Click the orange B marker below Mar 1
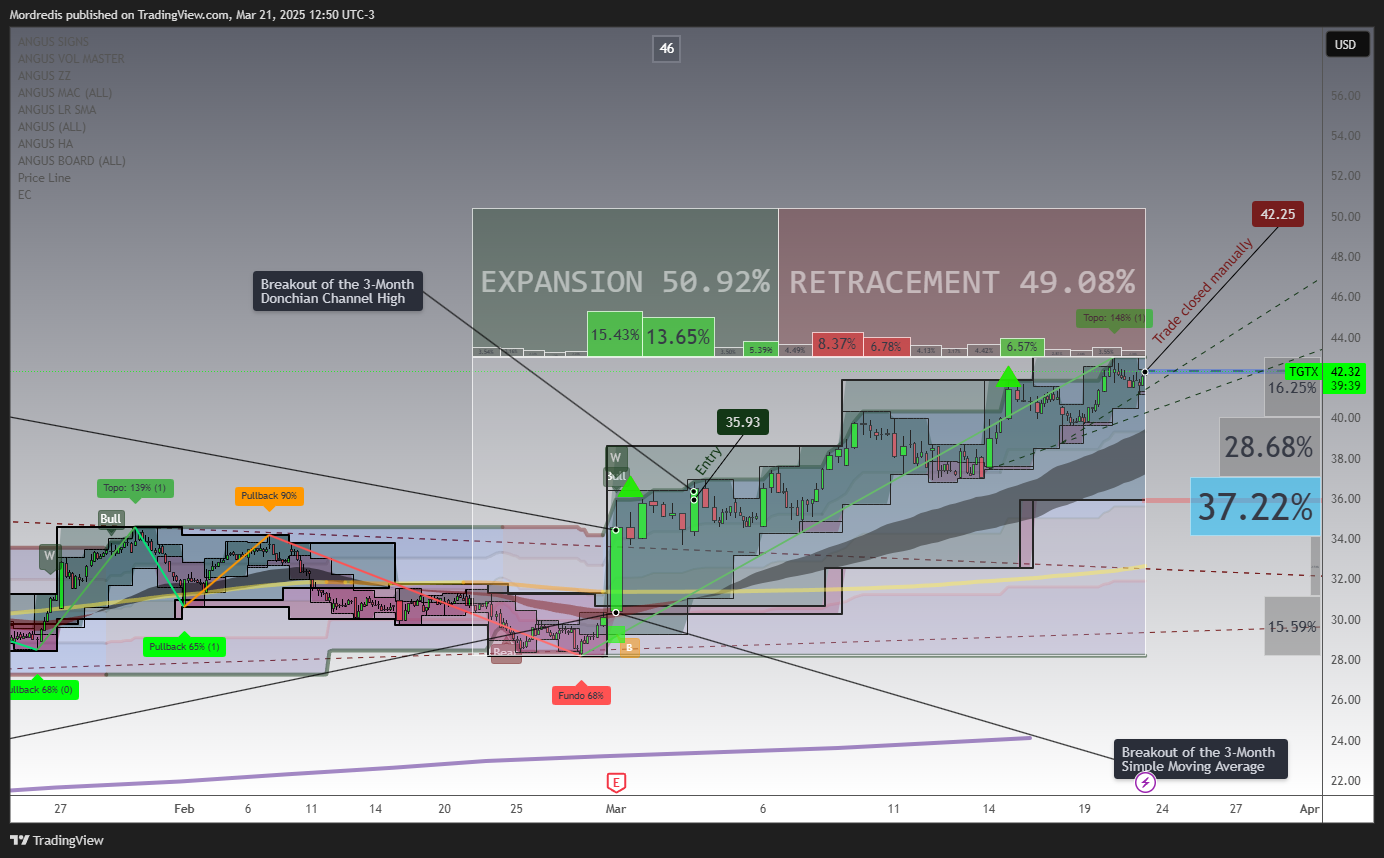The image size is (1384, 858). click(x=629, y=647)
